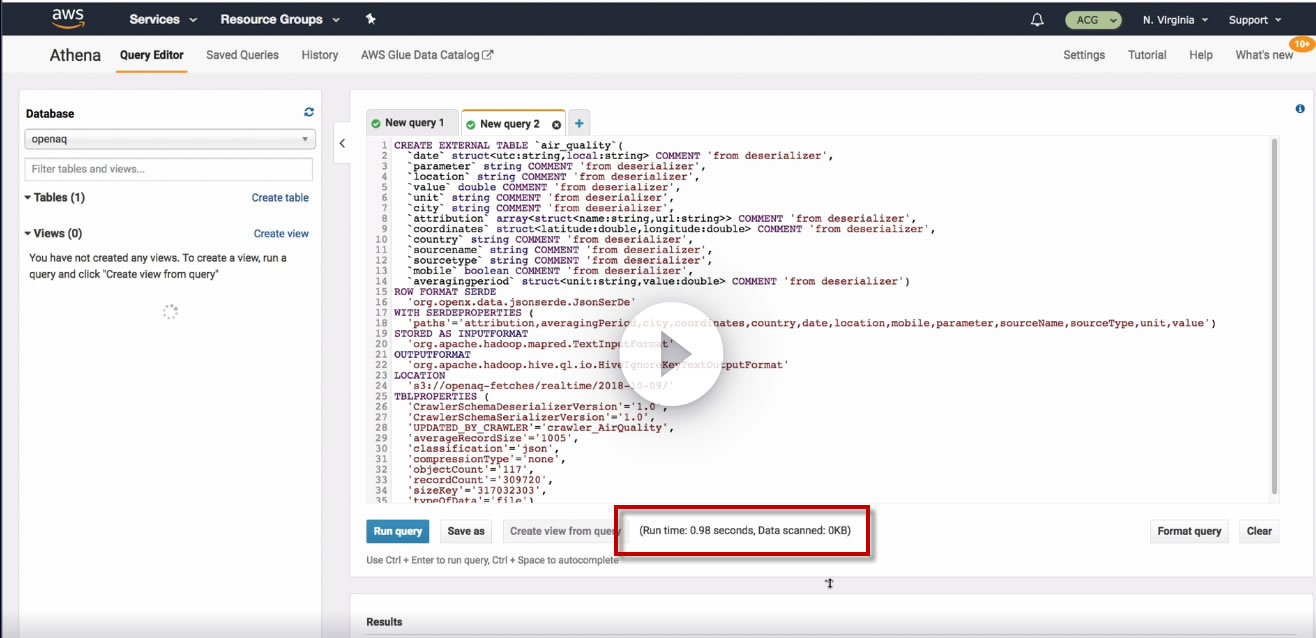The height and width of the screenshot is (638, 1316).
Task: Open Settings
Action: point(1084,55)
